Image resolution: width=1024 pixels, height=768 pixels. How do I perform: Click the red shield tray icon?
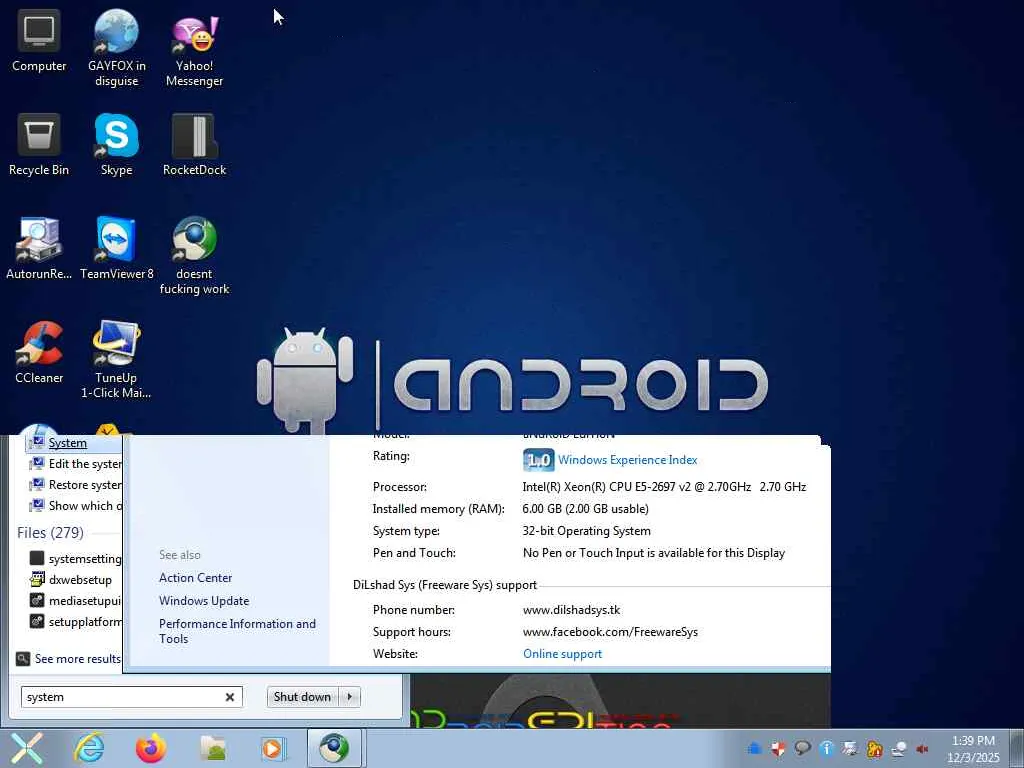pos(778,749)
